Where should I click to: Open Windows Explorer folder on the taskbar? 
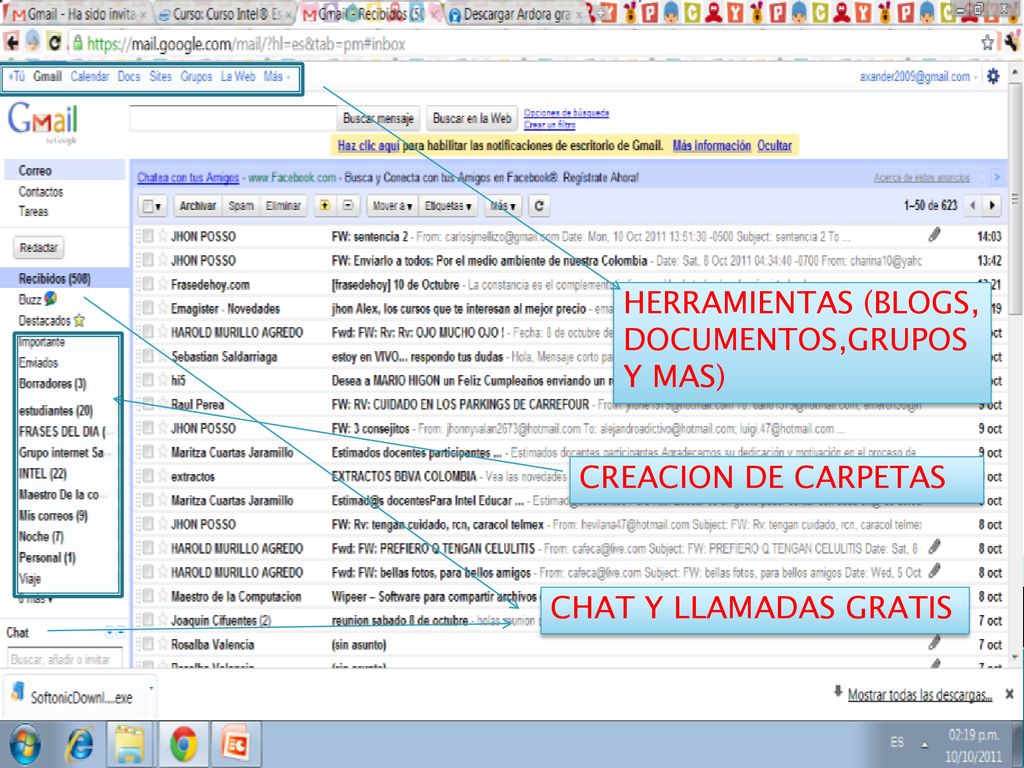coord(129,744)
